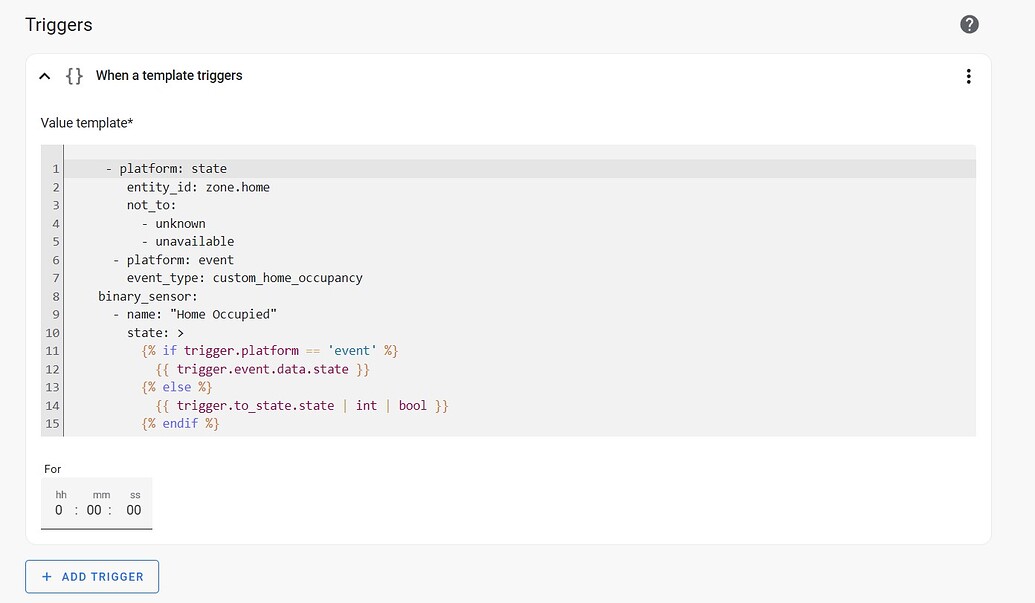The image size is (1035, 603).
Task: Click the help question mark icon
Action: click(968, 23)
